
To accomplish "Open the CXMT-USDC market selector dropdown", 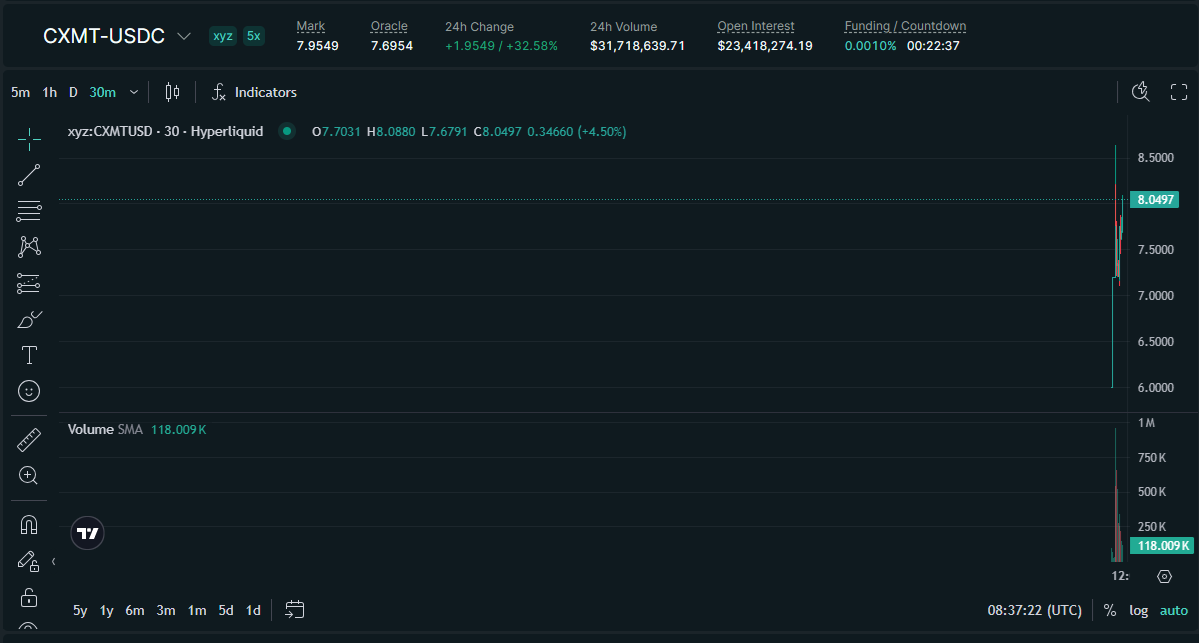I will pos(184,36).
